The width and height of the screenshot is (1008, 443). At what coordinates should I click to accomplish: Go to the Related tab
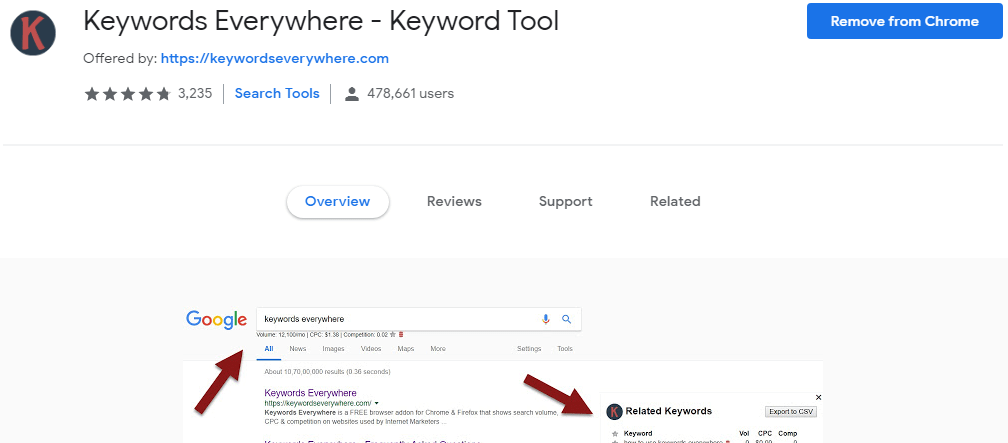pyautogui.click(x=675, y=202)
